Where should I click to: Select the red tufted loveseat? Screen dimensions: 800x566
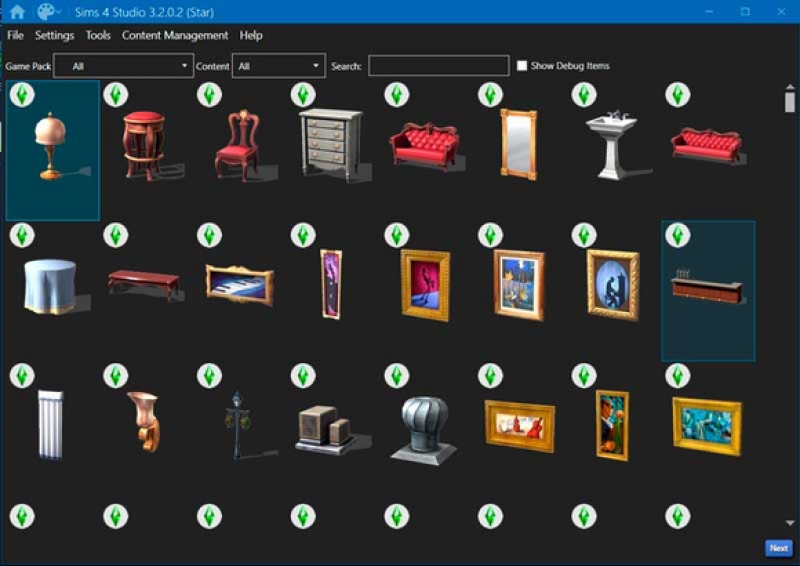[x=426, y=146]
